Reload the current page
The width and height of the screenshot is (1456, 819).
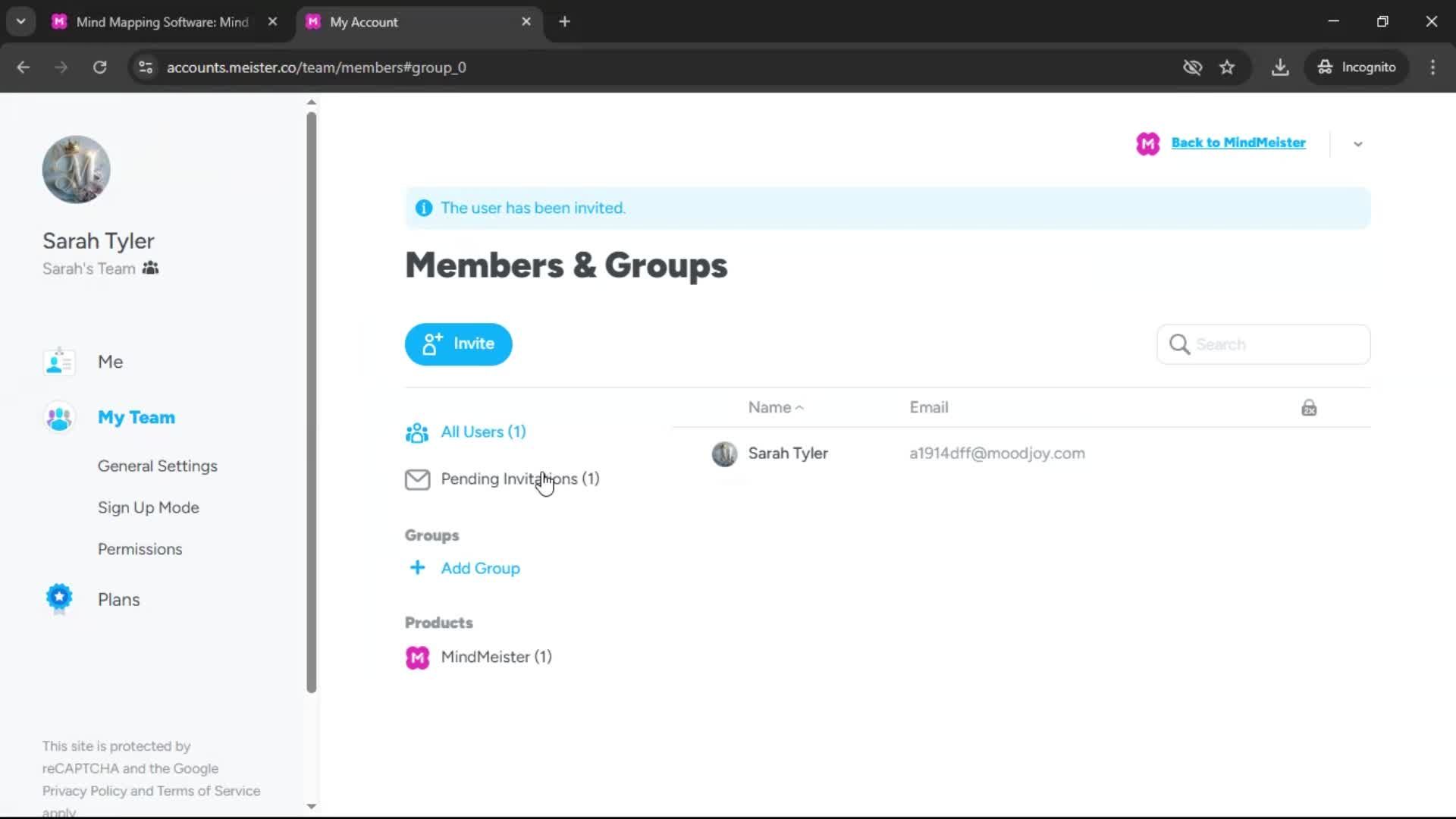point(99,67)
